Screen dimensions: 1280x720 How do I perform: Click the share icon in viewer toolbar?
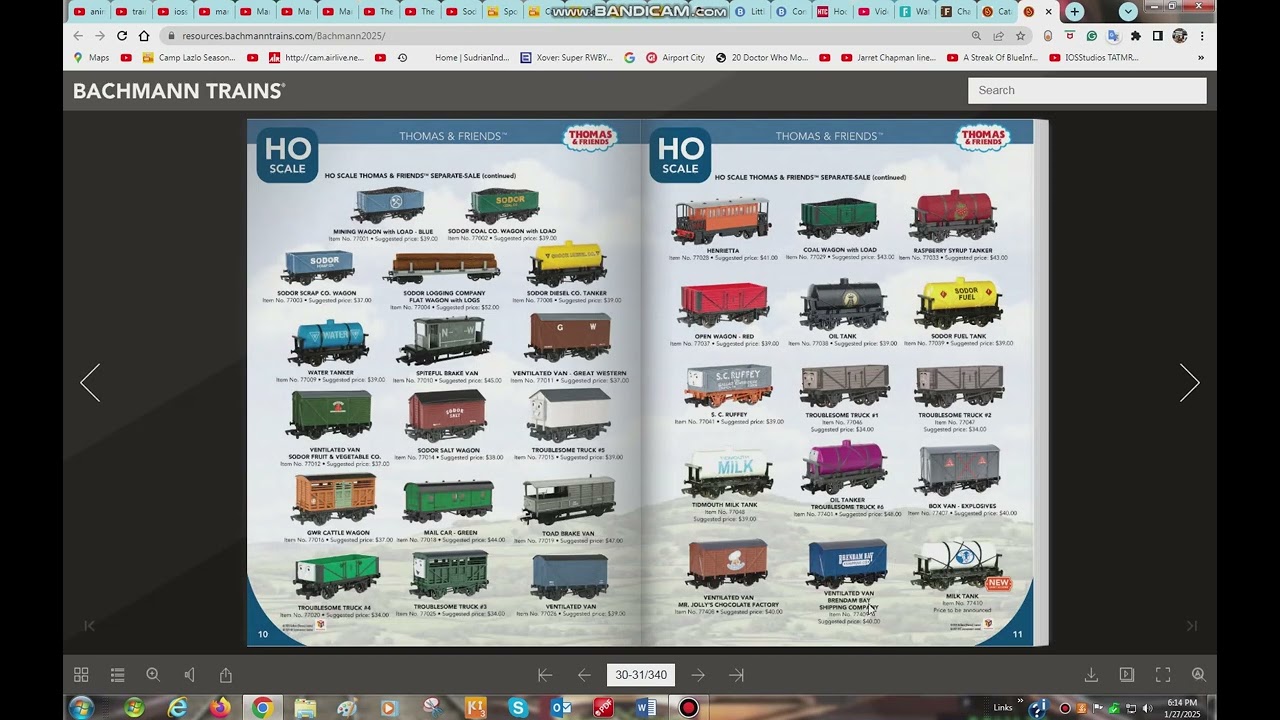tap(226, 675)
